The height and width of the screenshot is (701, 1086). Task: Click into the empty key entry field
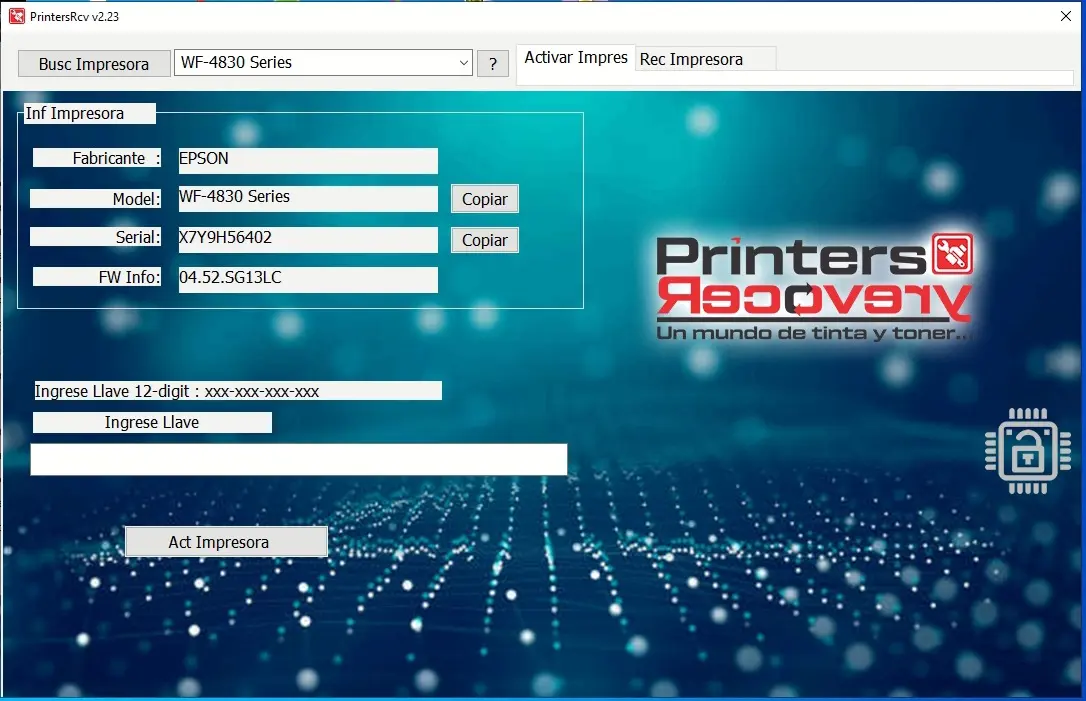pyautogui.click(x=298, y=460)
